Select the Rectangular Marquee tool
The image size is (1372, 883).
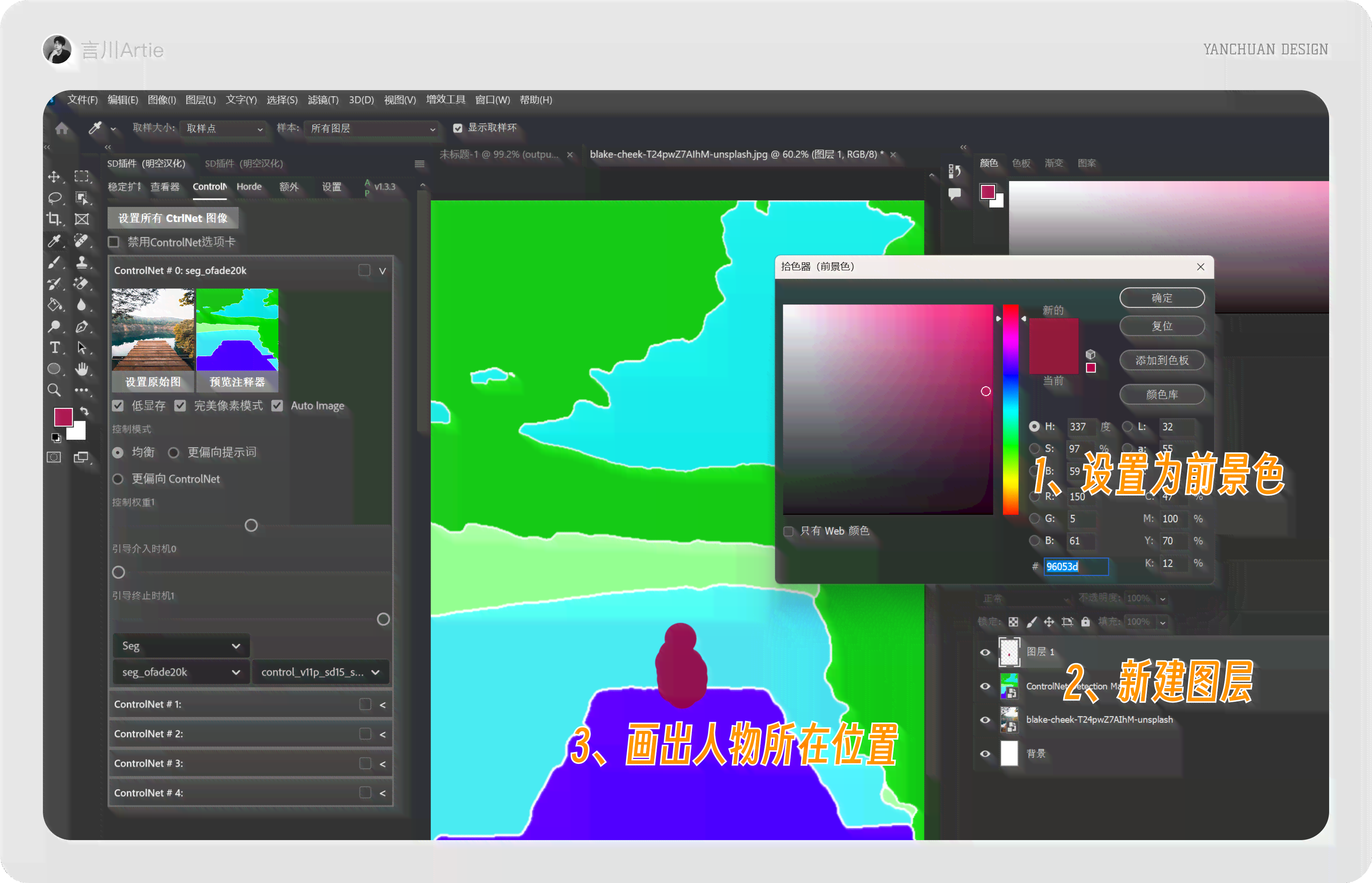point(82,177)
